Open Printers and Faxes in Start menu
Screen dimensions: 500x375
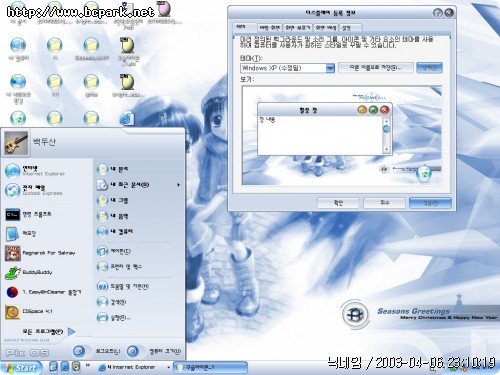click(119, 267)
